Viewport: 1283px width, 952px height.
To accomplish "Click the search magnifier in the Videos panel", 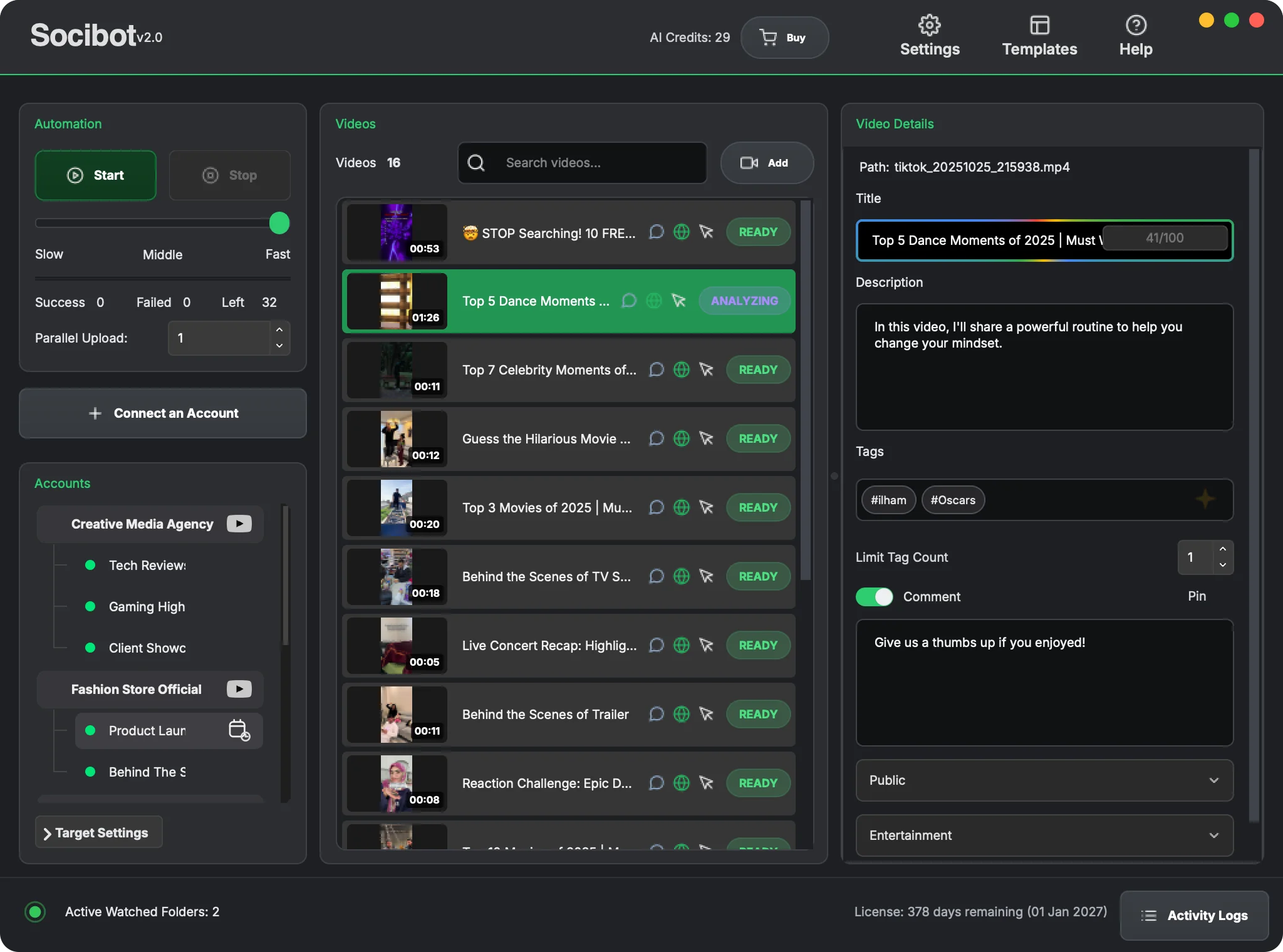I will click(476, 163).
